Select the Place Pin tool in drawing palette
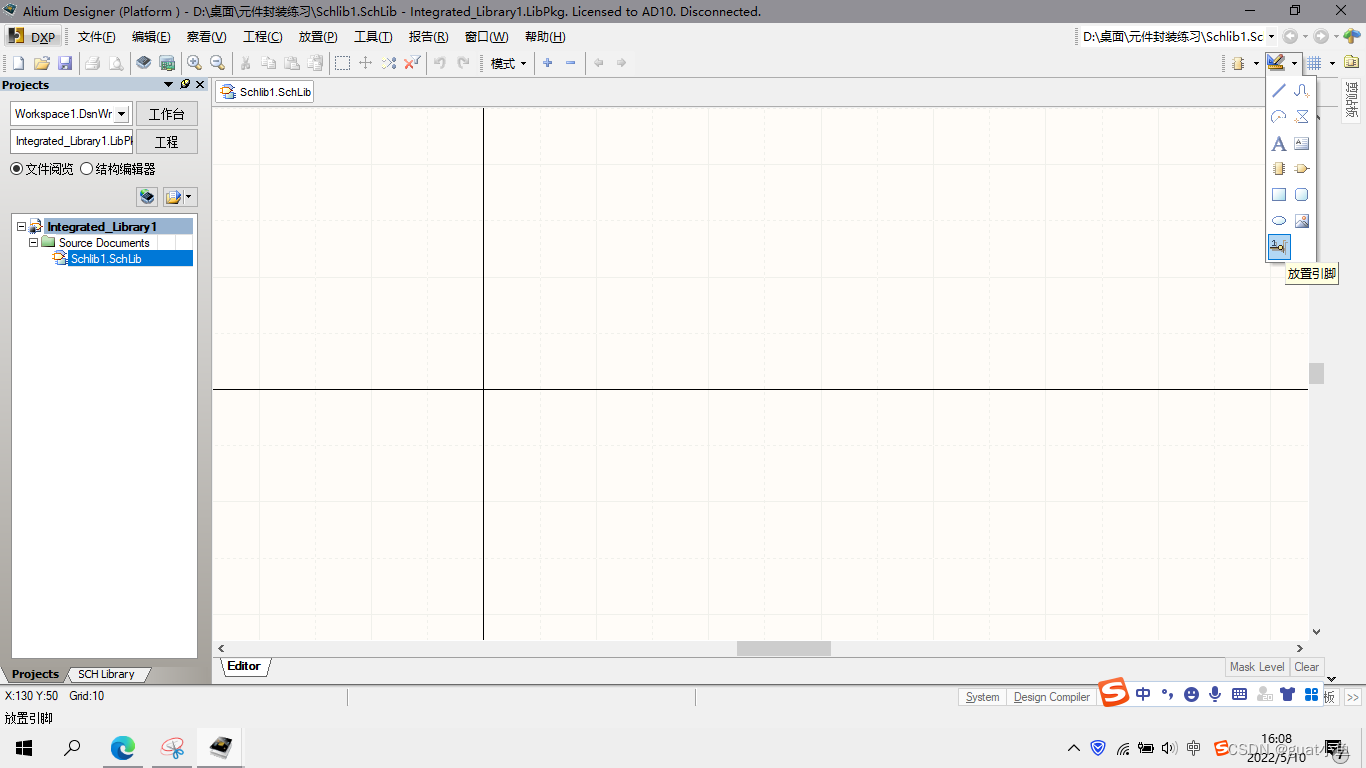This screenshot has width=1366, height=768. pos(1279,246)
